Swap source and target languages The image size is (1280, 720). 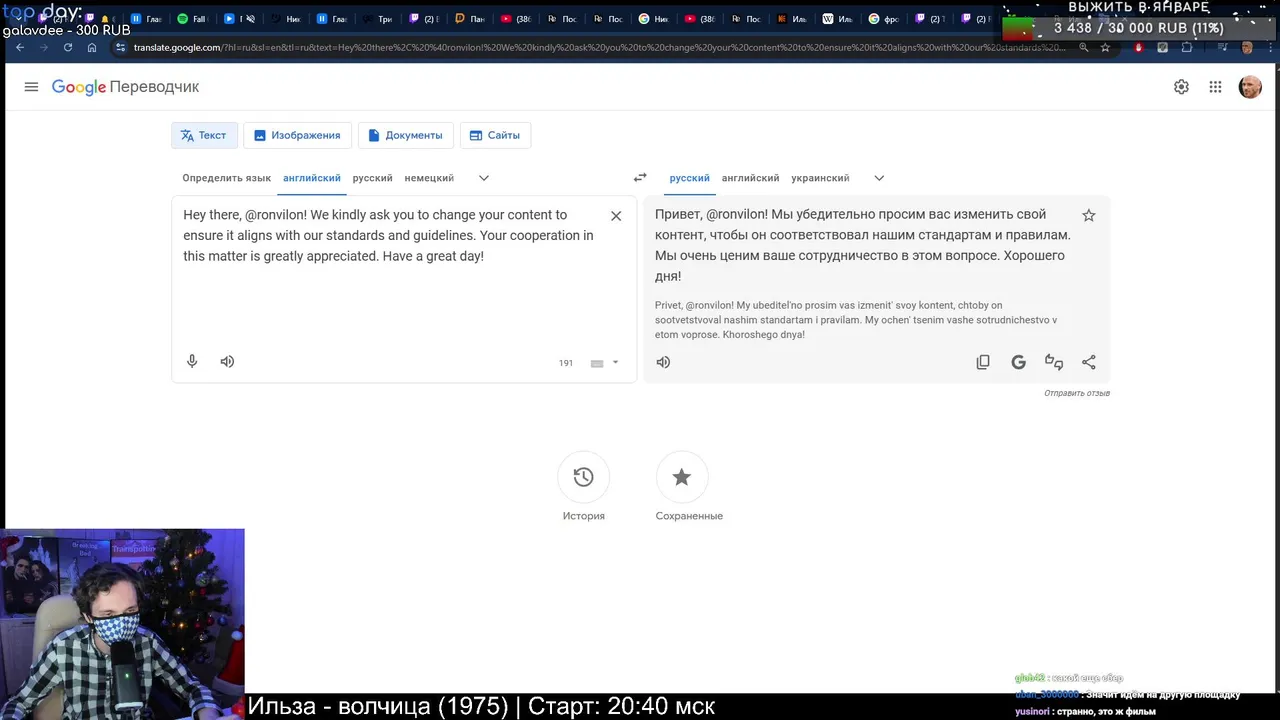640,178
